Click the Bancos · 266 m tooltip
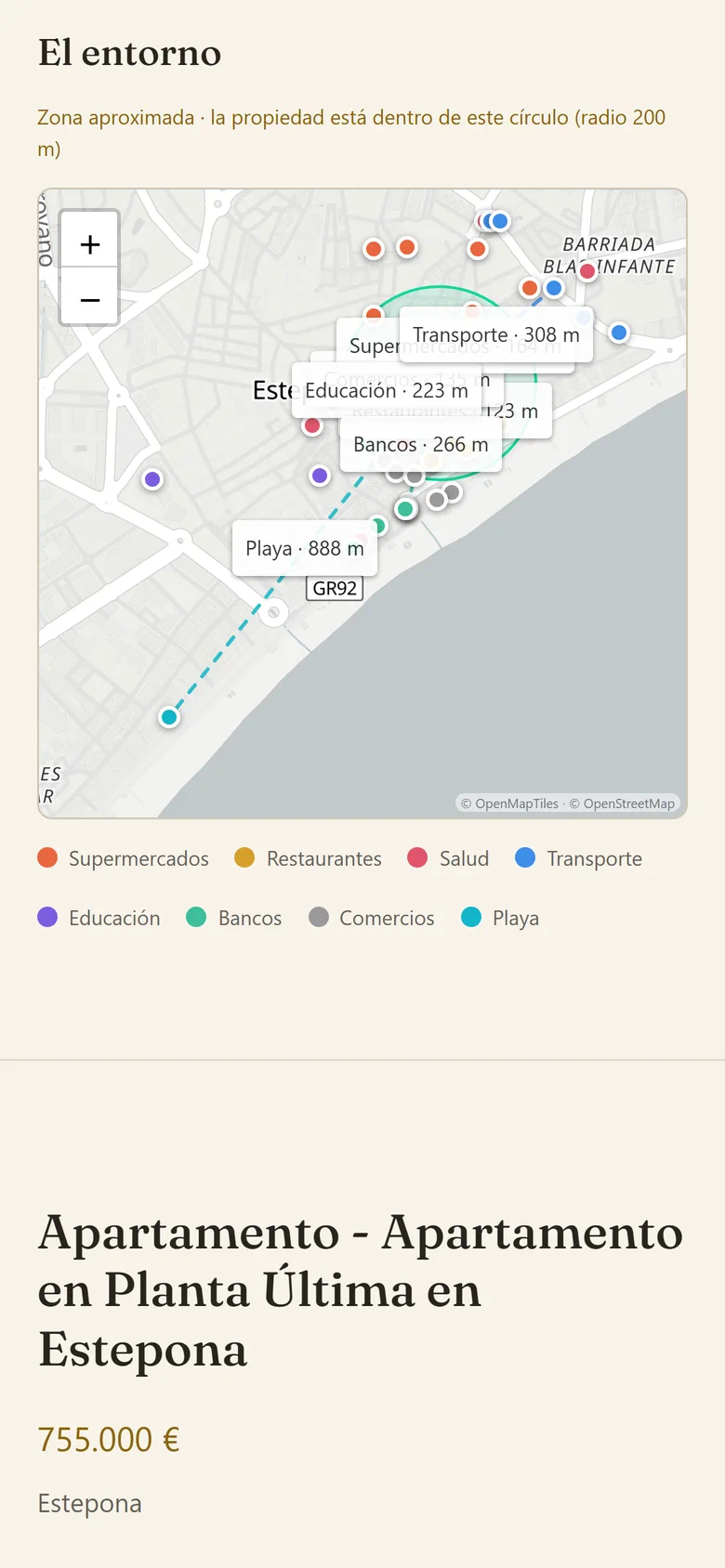This screenshot has height=1568, width=725. click(x=421, y=444)
